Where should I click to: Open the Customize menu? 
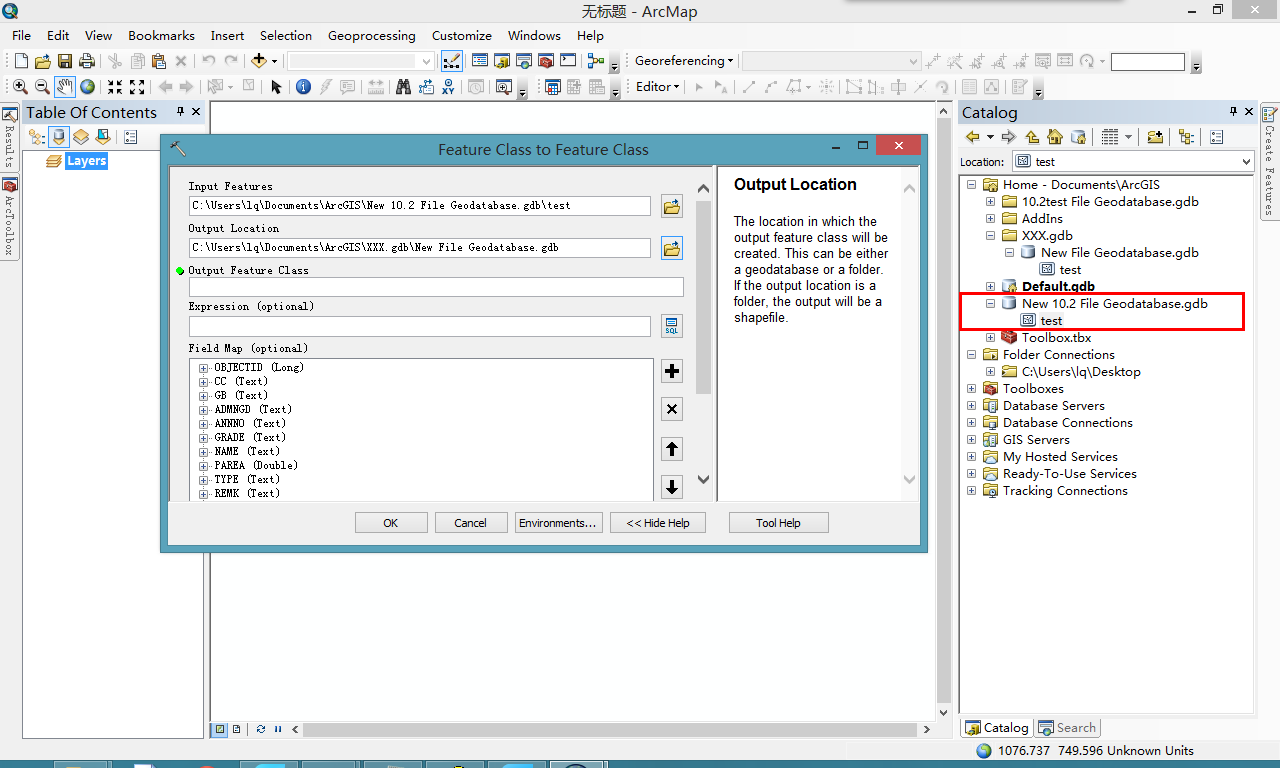click(461, 35)
